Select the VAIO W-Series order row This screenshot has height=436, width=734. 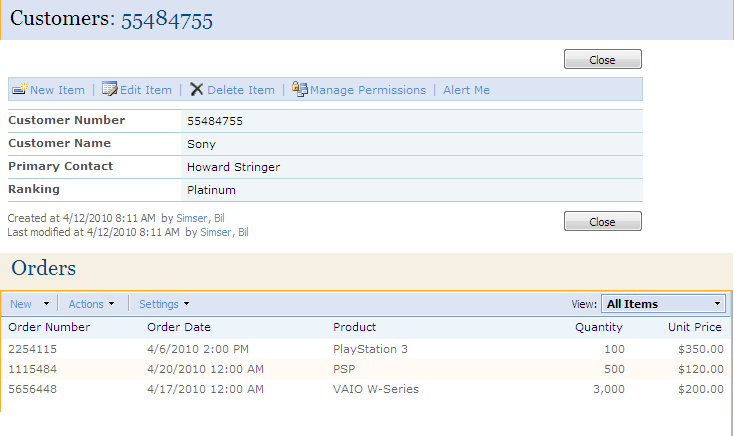[366, 389]
